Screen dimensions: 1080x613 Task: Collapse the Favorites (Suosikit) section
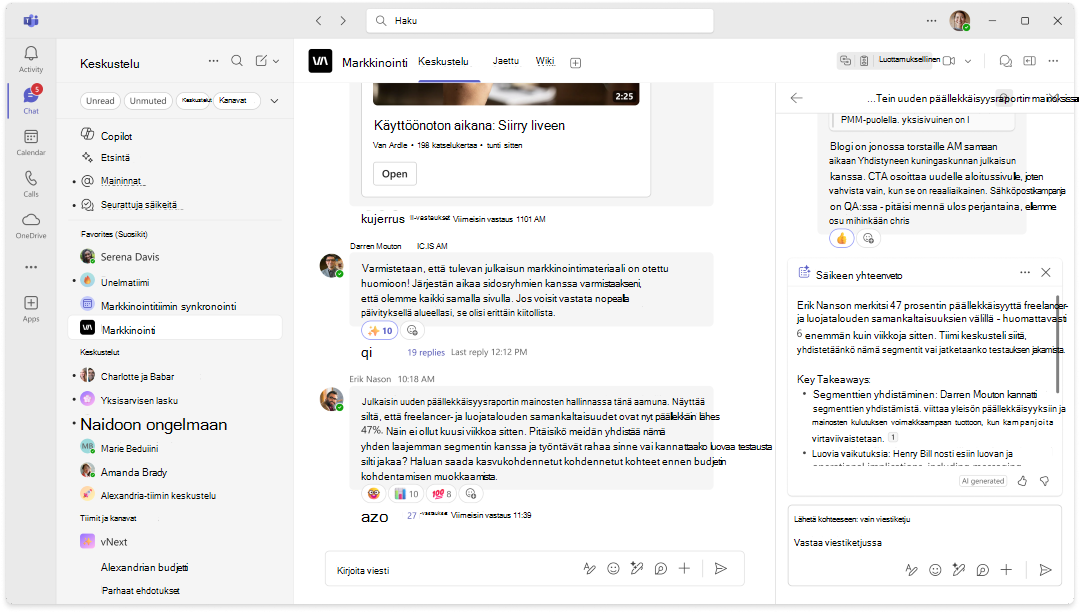click(114, 234)
